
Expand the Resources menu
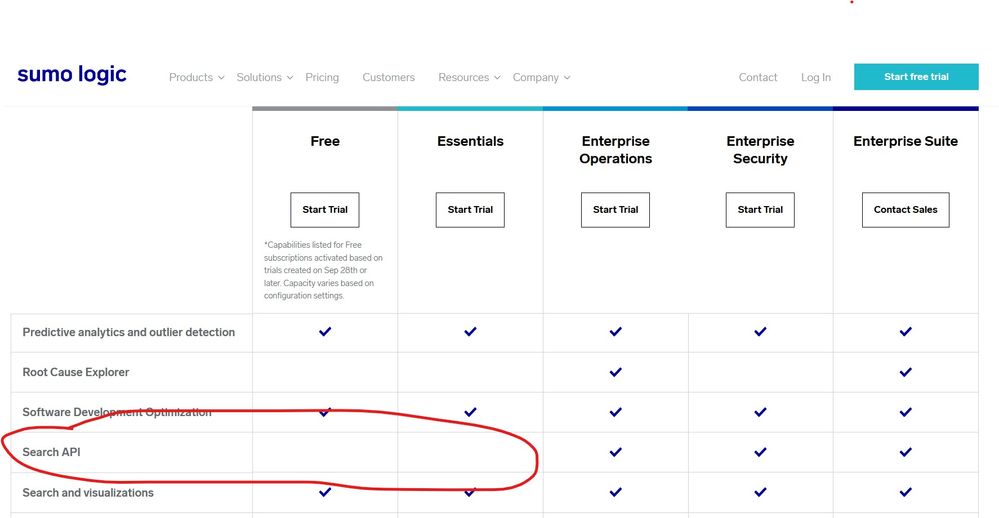[469, 77]
